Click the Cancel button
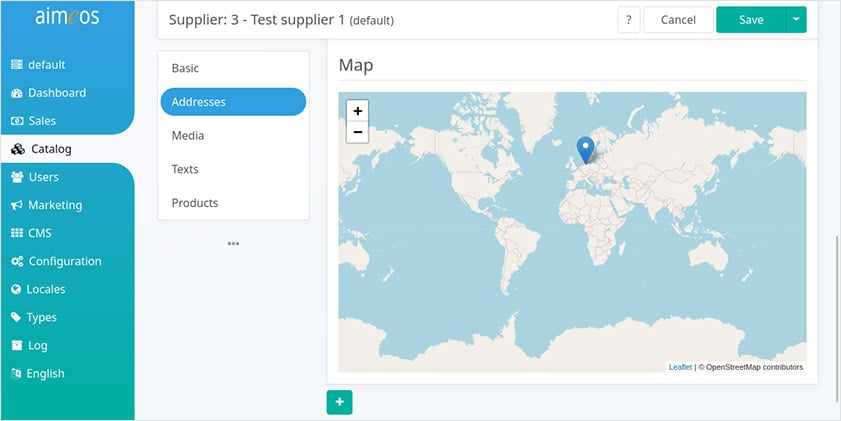 pos(678,20)
